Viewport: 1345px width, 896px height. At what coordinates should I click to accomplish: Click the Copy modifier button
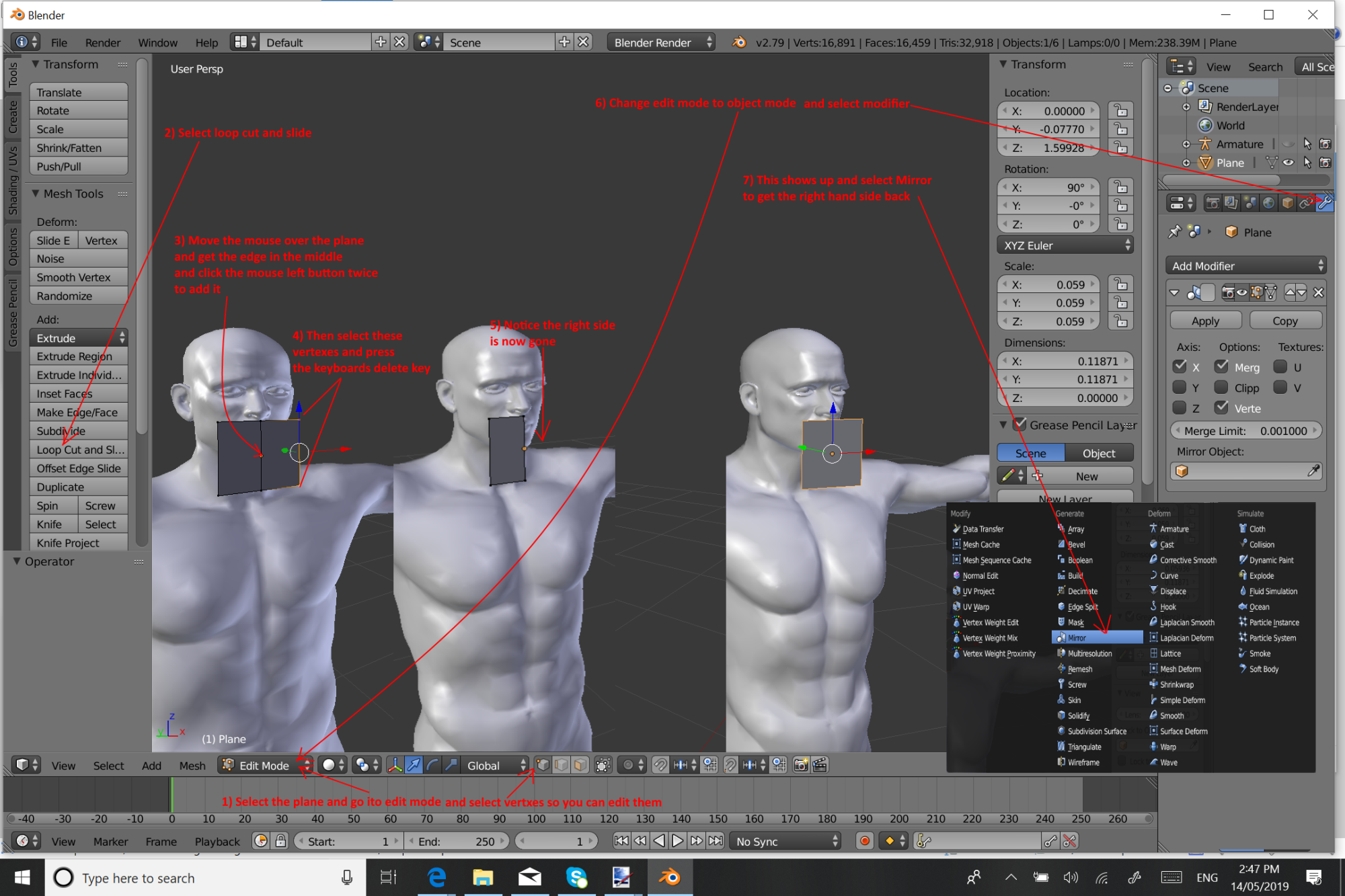tap(1285, 321)
